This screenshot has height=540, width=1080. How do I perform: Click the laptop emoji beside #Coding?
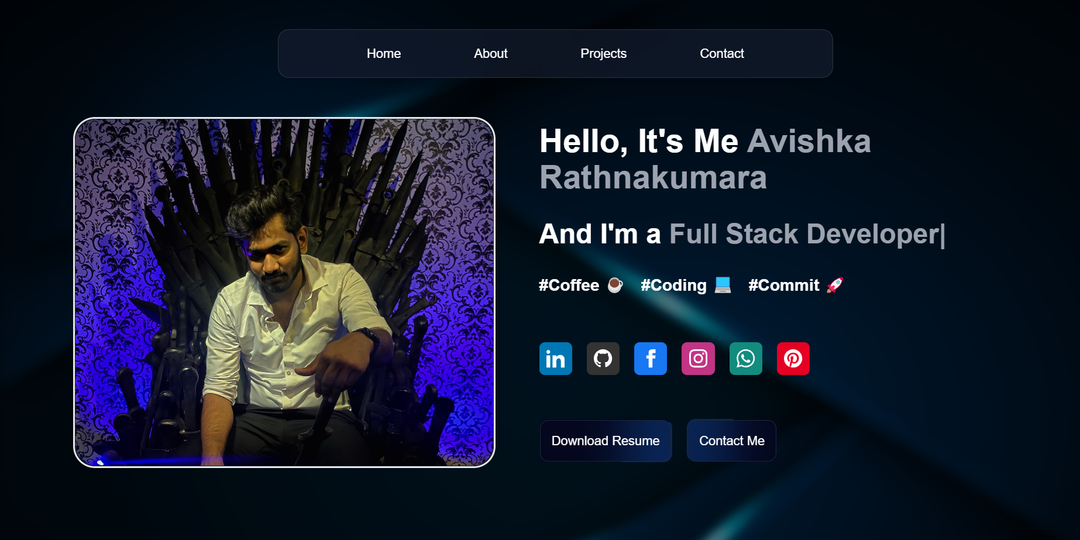click(x=722, y=285)
